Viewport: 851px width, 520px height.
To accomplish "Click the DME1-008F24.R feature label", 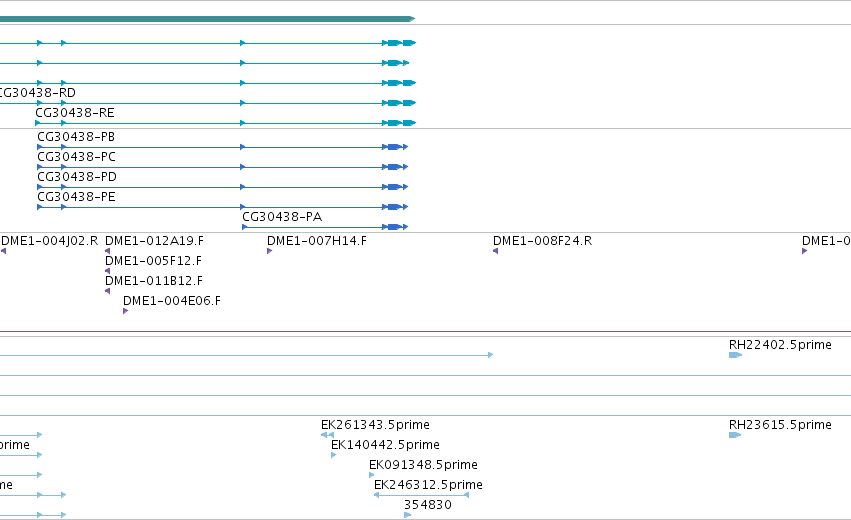I will tap(543, 241).
